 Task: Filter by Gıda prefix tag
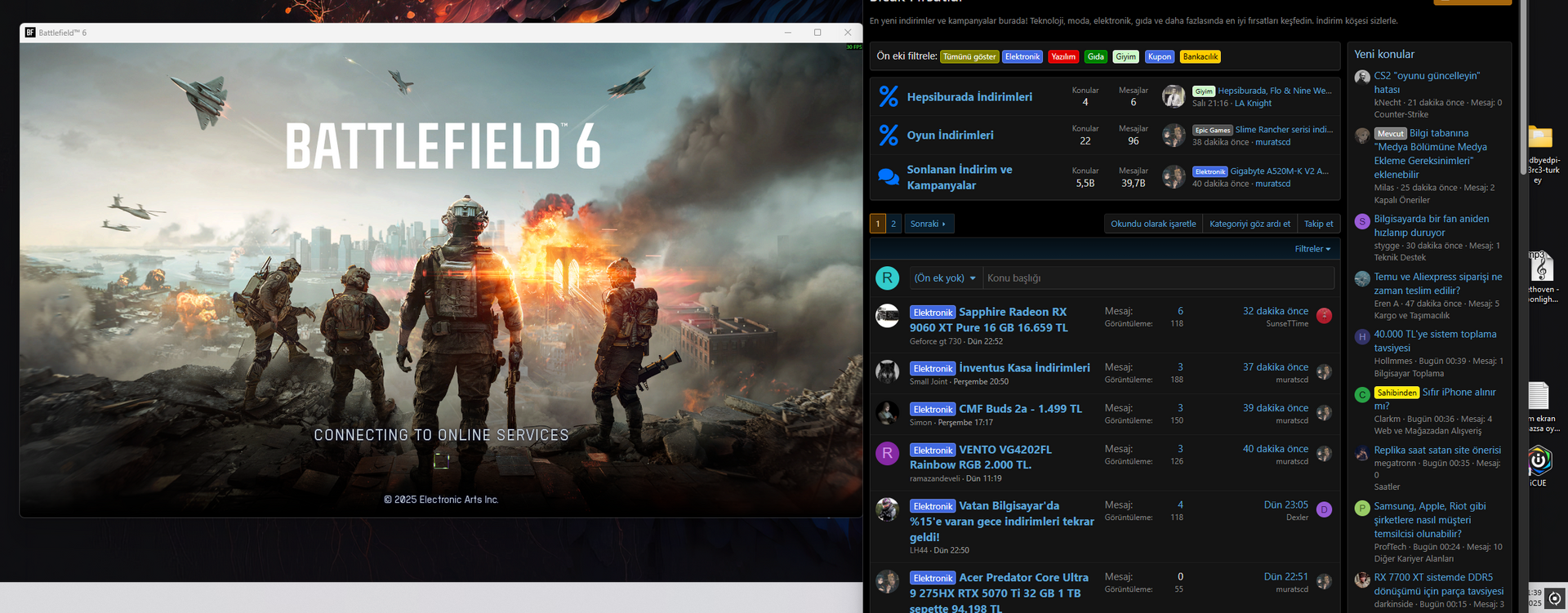[x=1096, y=57]
